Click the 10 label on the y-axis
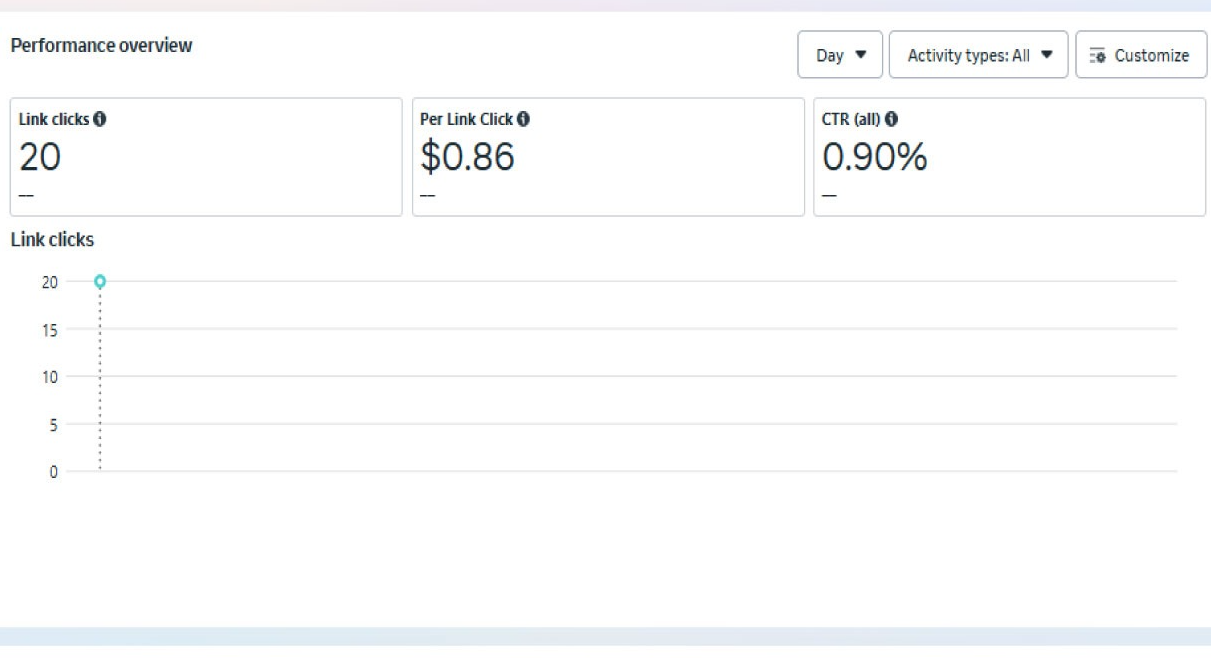This screenshot has width=1211, height=658. tap(50, 377)
